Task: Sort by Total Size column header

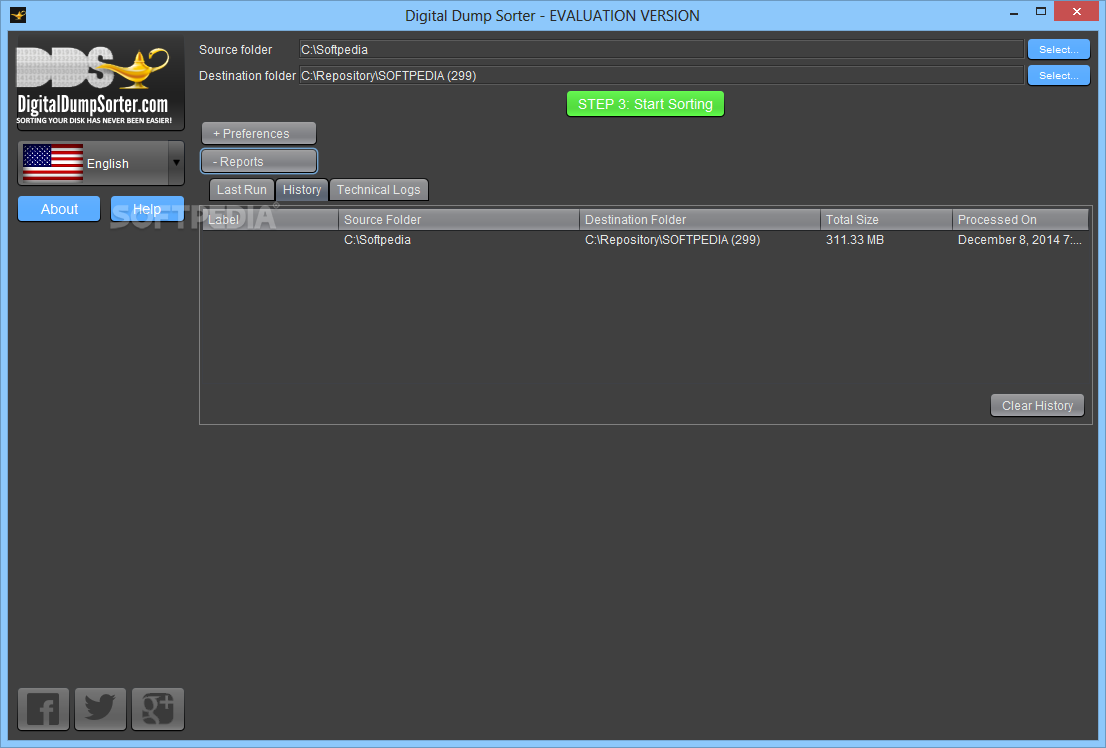Action: (x=886, y=219)
